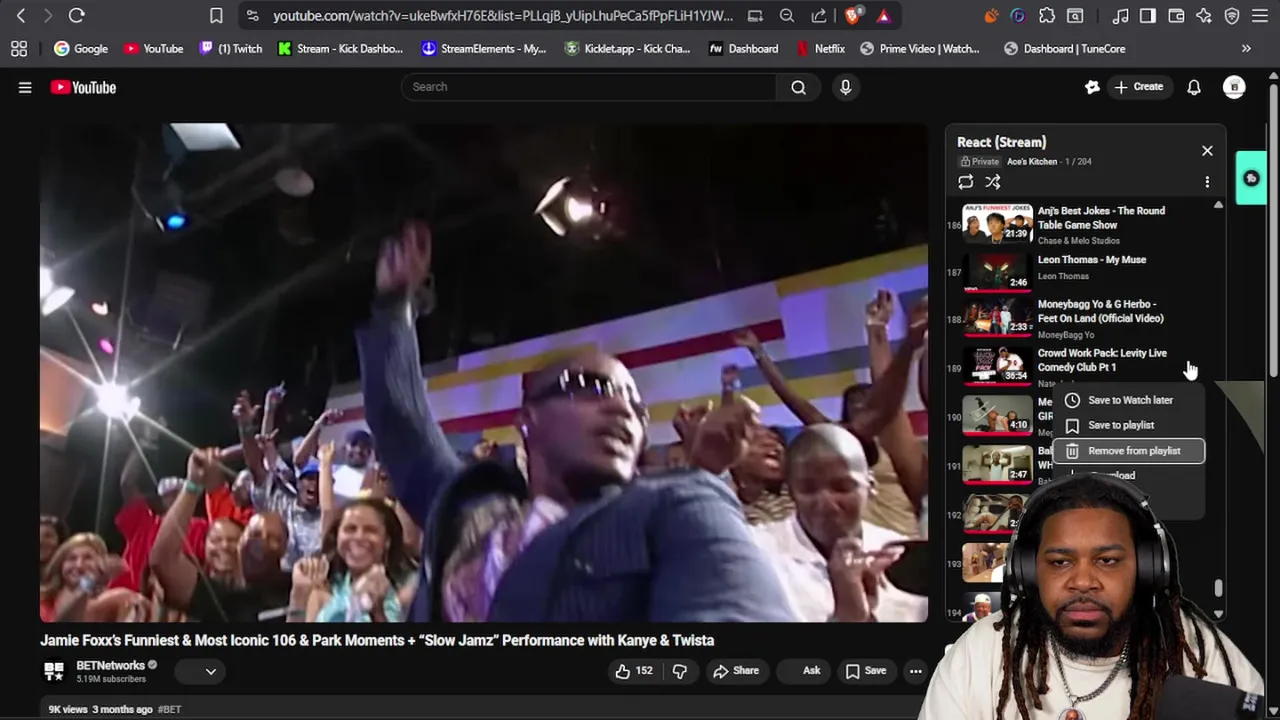Open the more actions ellipsis under the video
1280x720 pixels.
[915, 671]
